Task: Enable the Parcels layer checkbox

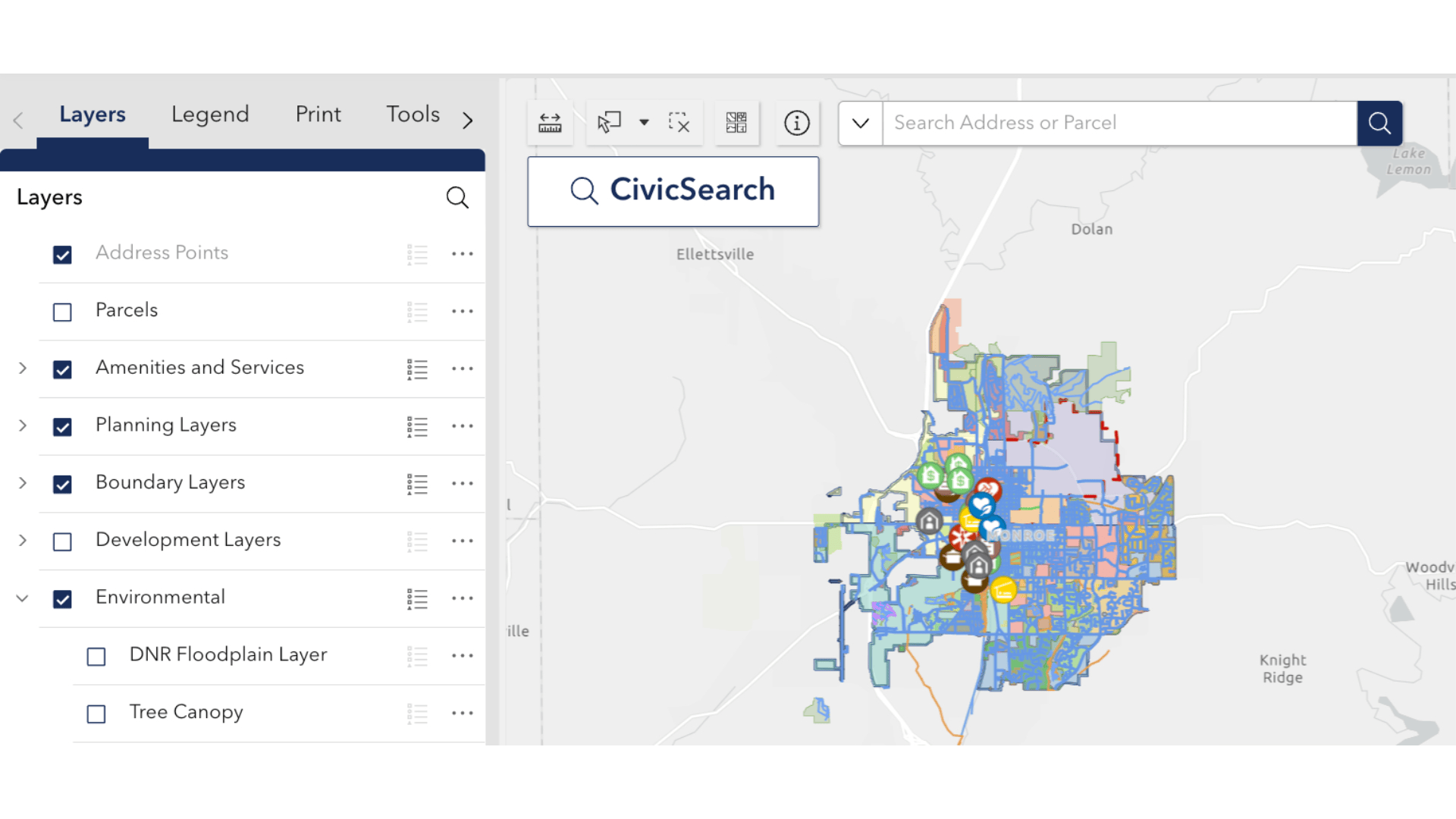Action: point(62,312)
